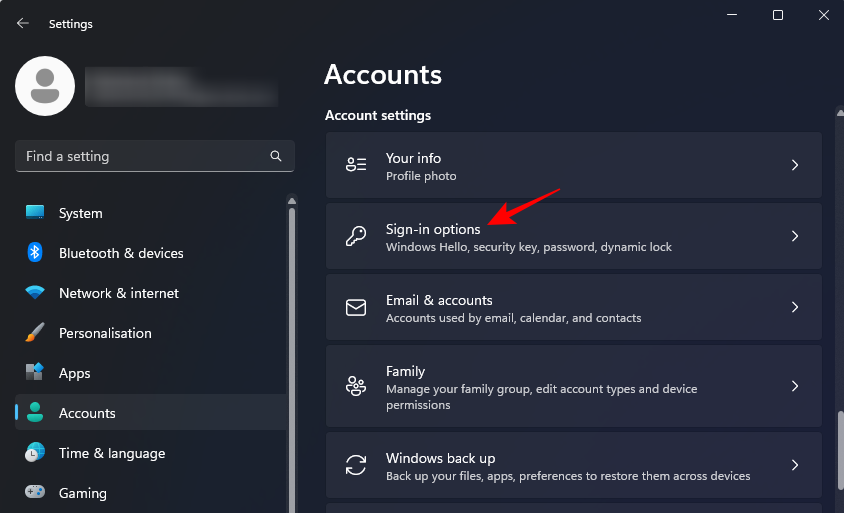This screenshot has height=513, width=844.
Task: Click the Apps icon in sidebar
Action: pyautogui.click(x=35, y=373)
